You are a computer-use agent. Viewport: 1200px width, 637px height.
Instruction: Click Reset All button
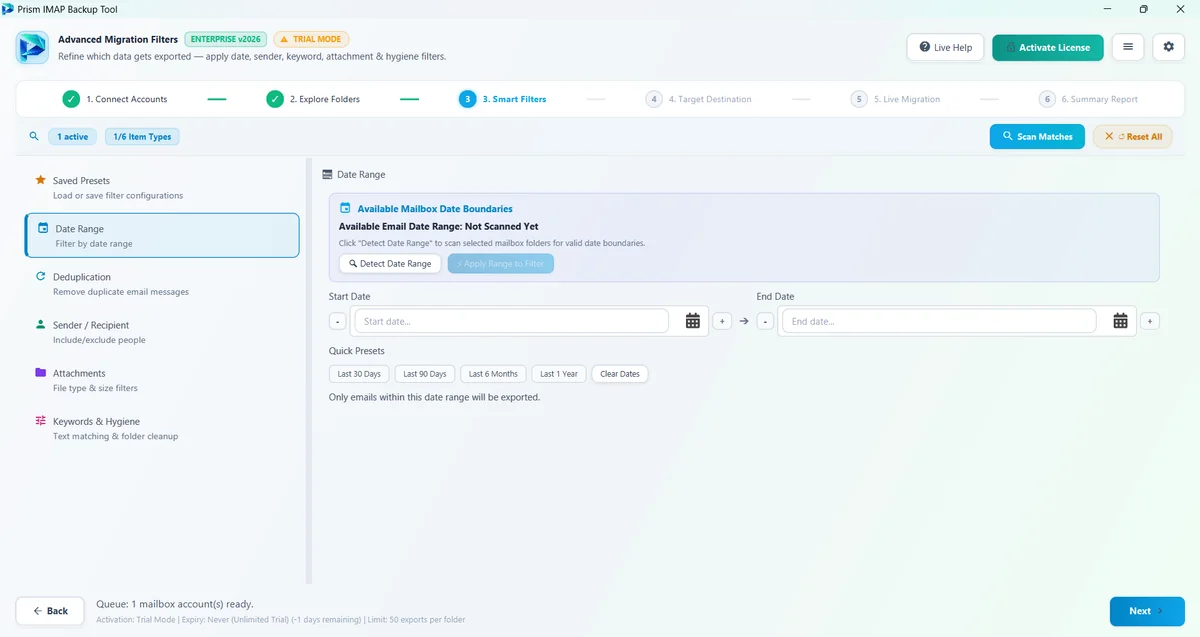(1133, 136)
